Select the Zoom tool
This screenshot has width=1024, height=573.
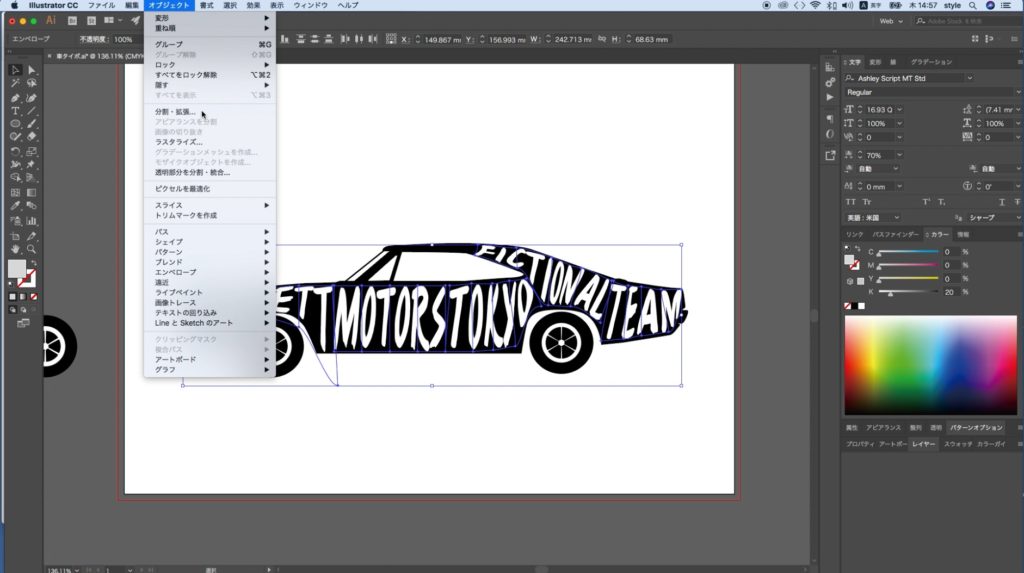(x=31, y=250)
